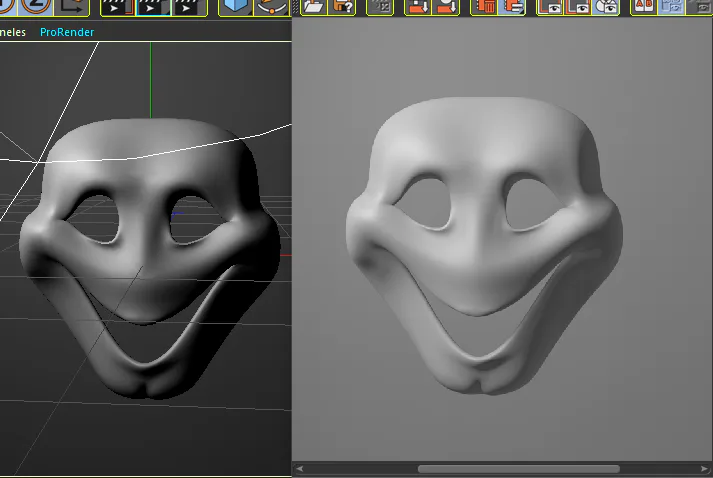Click the highlighted Render to Picture Viewer icon
The height and width of the screenshot is (478, 713).
[153, 7]
